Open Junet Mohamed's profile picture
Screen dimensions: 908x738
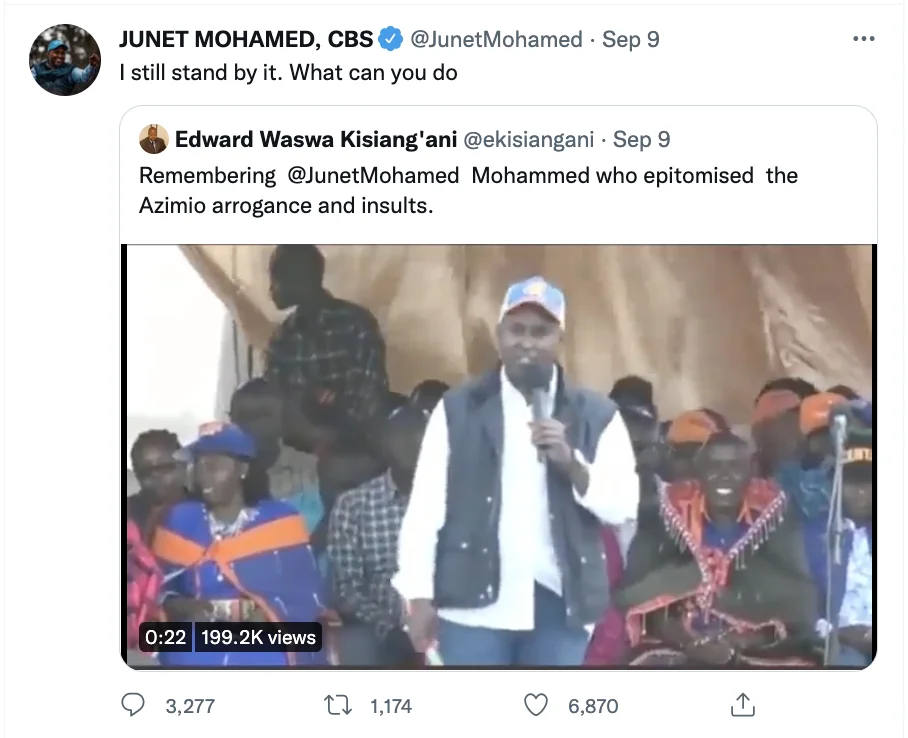tap(65, 60)
